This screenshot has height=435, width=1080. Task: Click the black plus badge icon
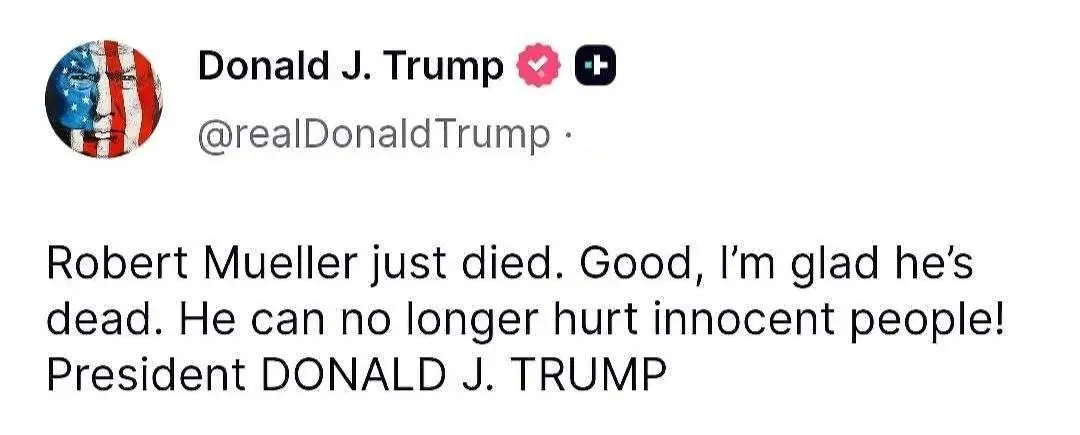pyautogui.click(x=592, y=67)
